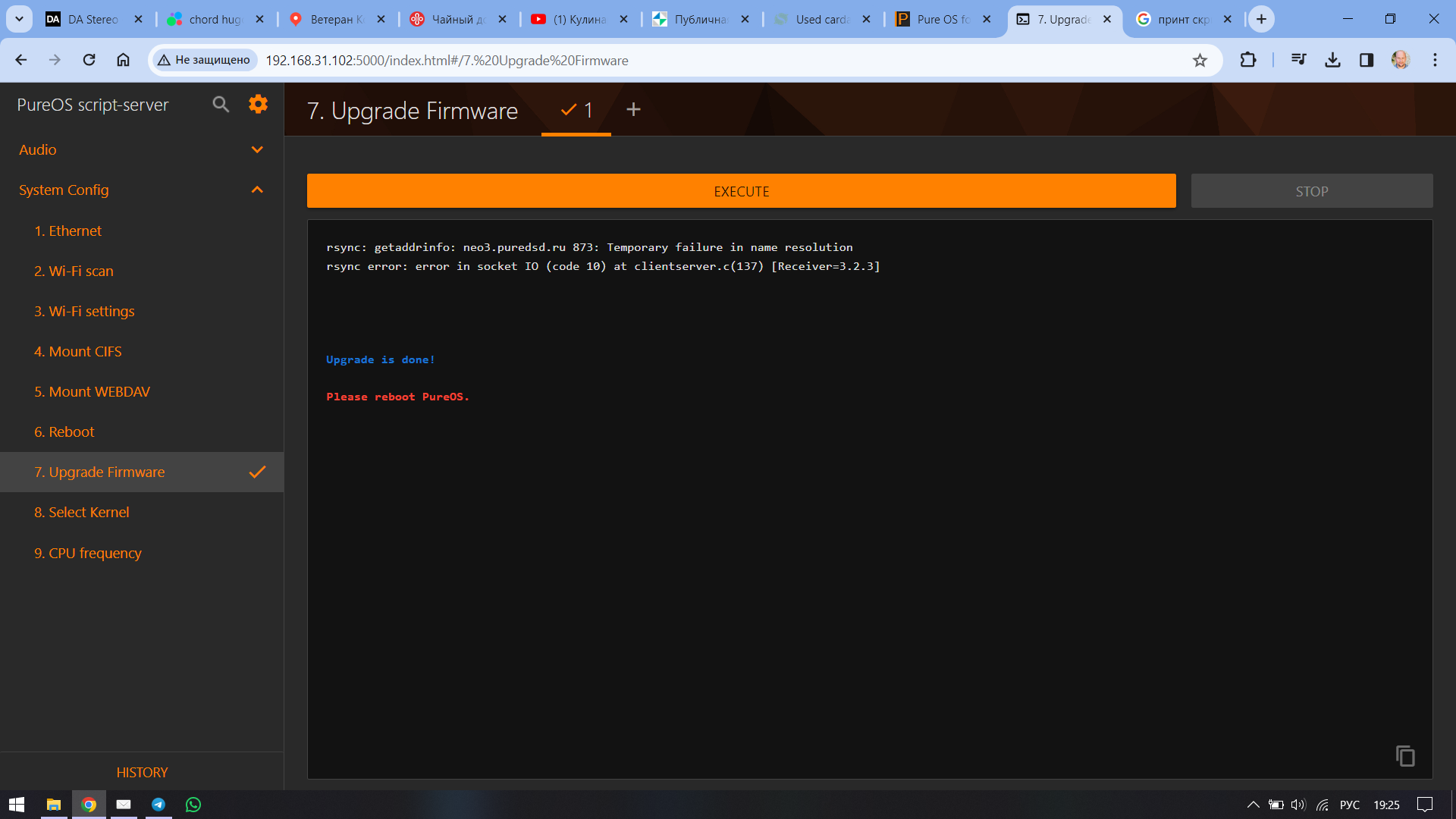Bookmark the page with the star icon
The image size is (1456, 819).
(x=1200, y=60)
